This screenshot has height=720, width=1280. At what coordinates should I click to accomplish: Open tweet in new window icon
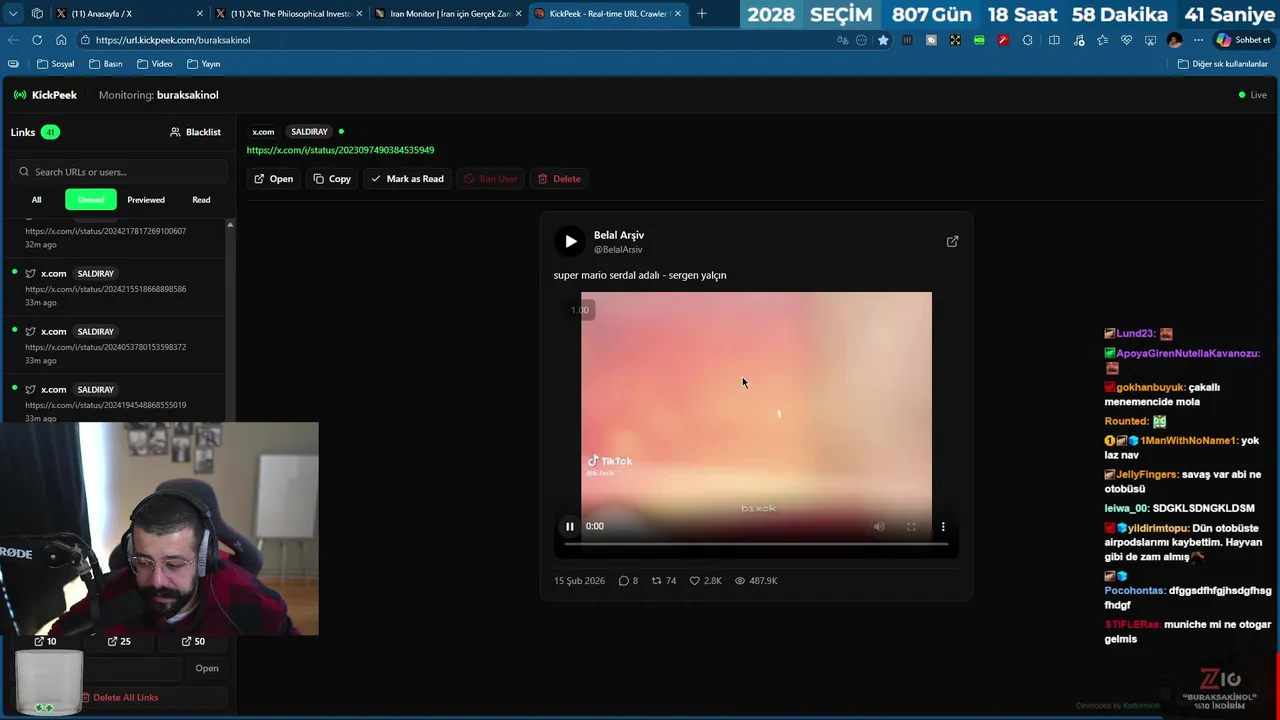952,241
